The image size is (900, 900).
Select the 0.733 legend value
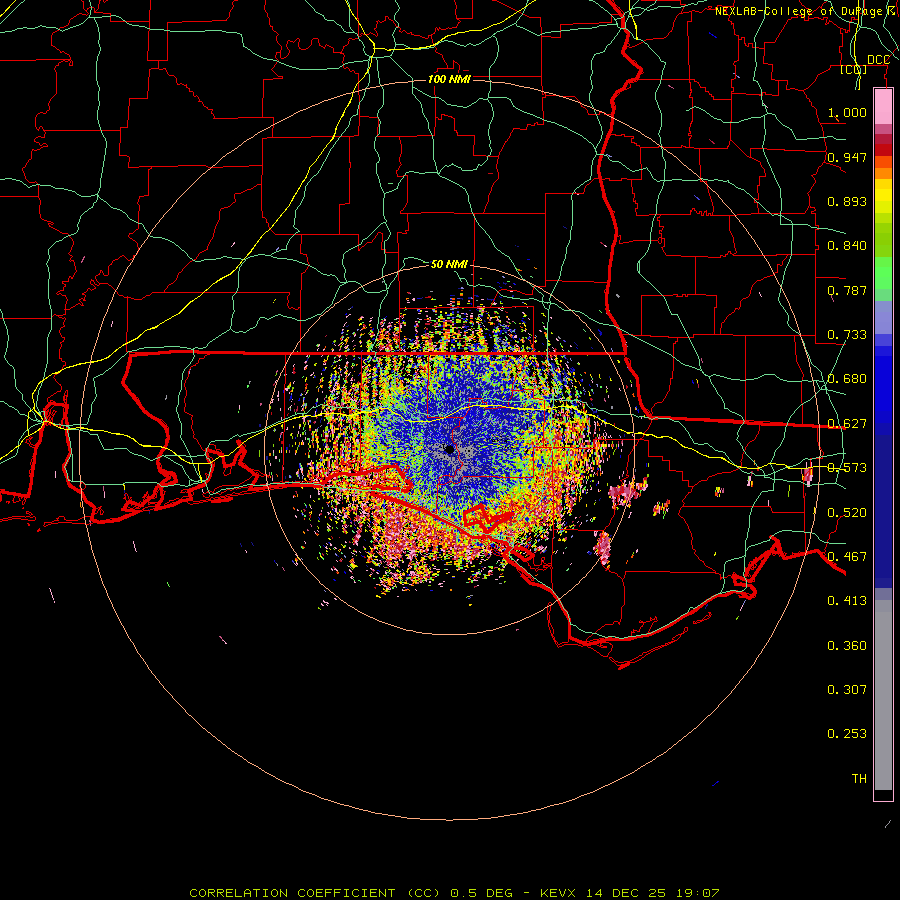[847, 335]
